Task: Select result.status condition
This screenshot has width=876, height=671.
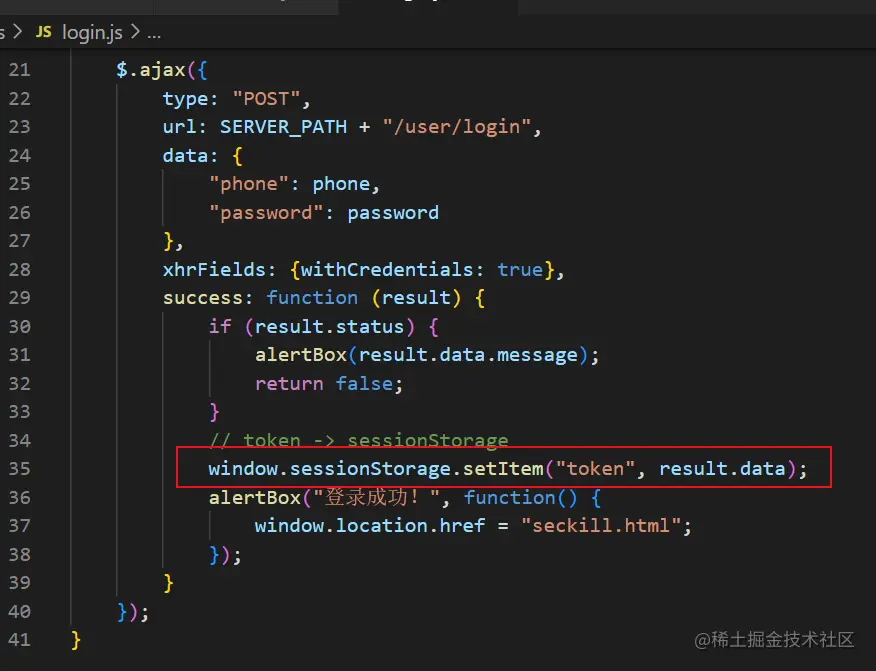Action: 330,326
